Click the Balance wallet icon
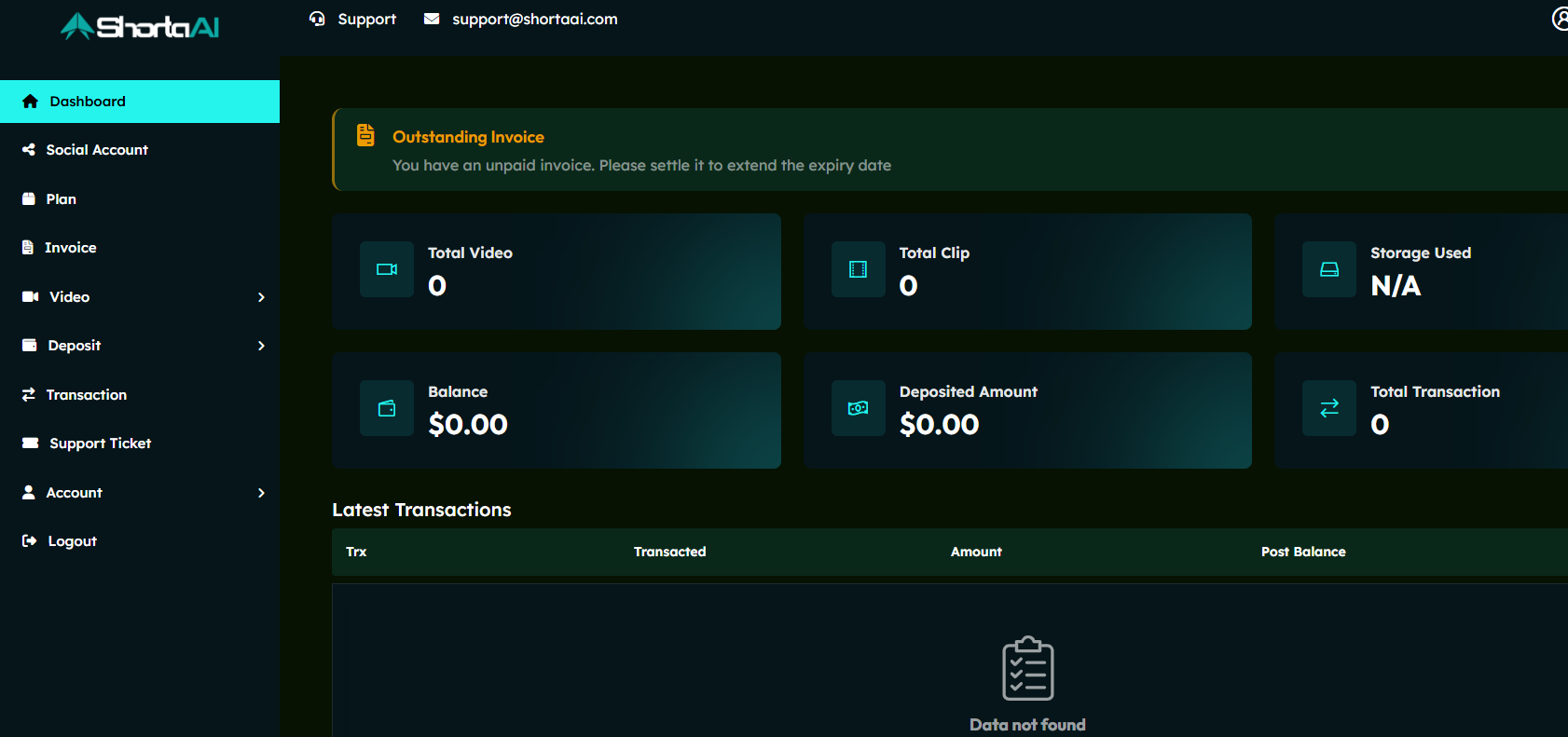1568x737 pixels. coord(387,408)
